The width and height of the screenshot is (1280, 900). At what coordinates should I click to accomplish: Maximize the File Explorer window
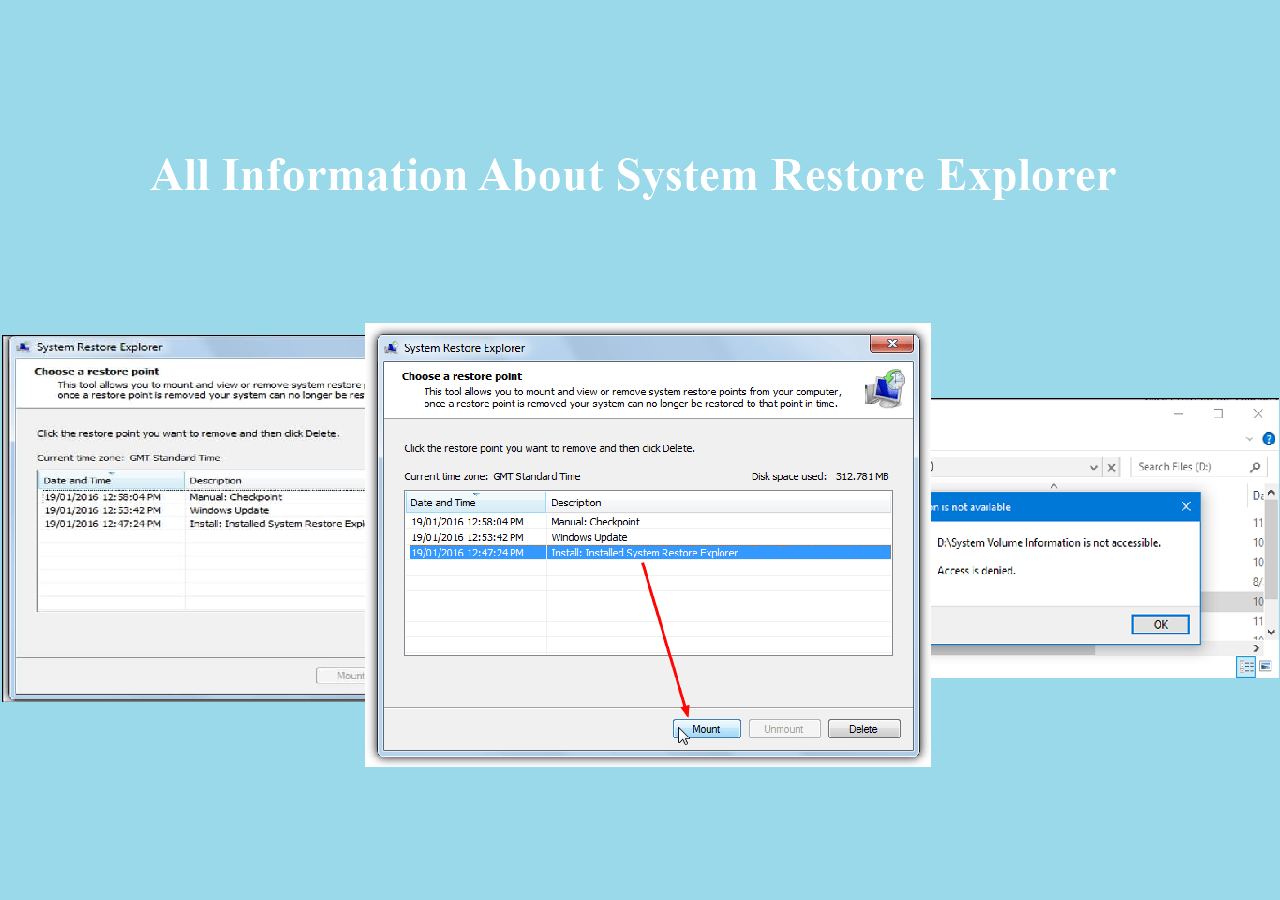pos(1219,414)
